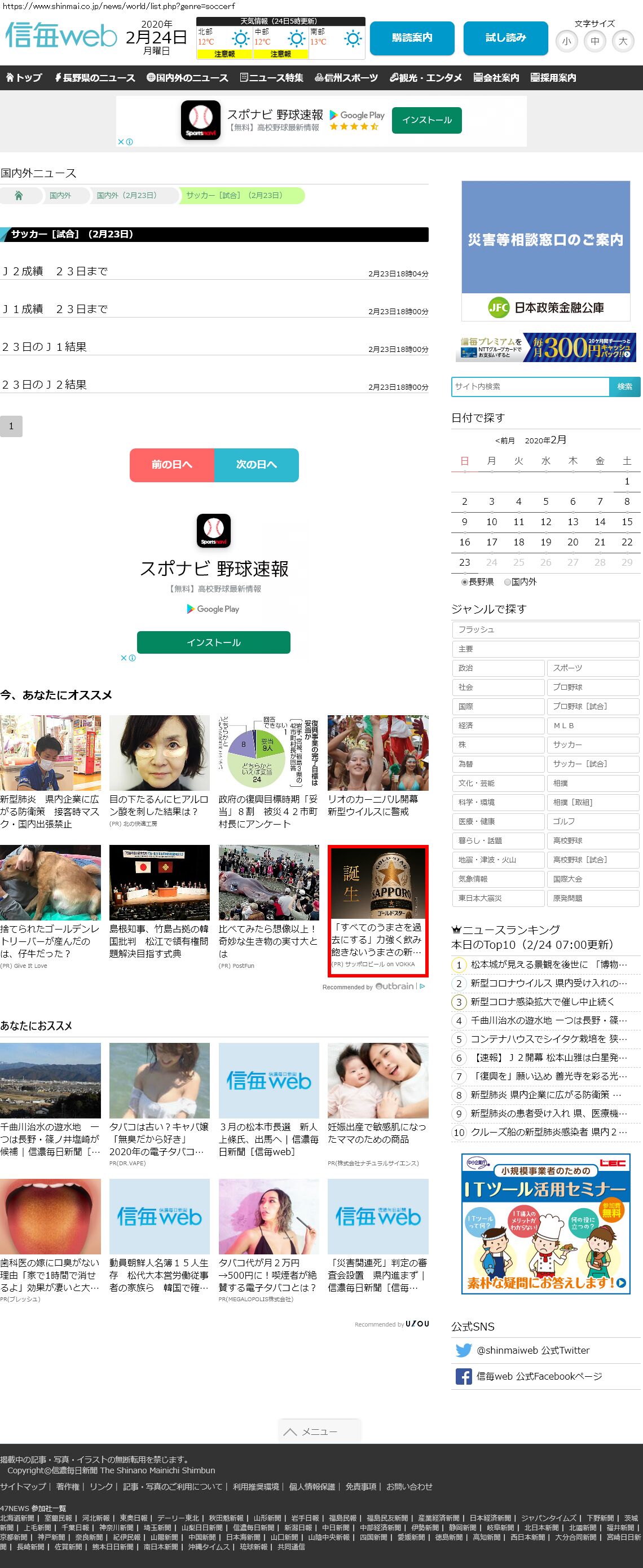Click the ITツール活用セミナー banner
Viewport: 643px width, 1568px height.
pyautogui.click(x=545, y=1223)
